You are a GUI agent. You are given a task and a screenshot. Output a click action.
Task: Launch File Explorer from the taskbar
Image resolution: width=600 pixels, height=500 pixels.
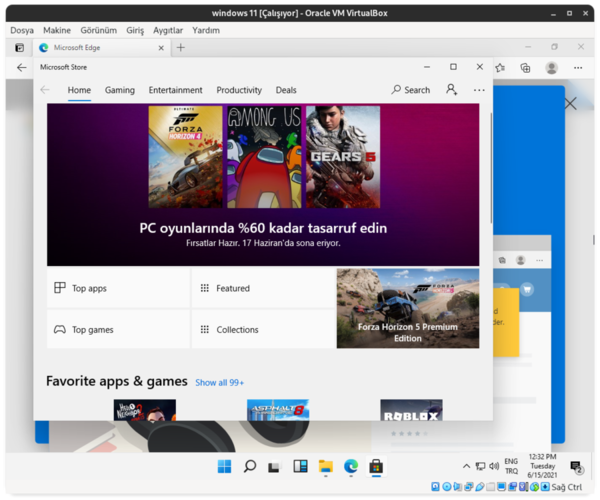point(326,466)
